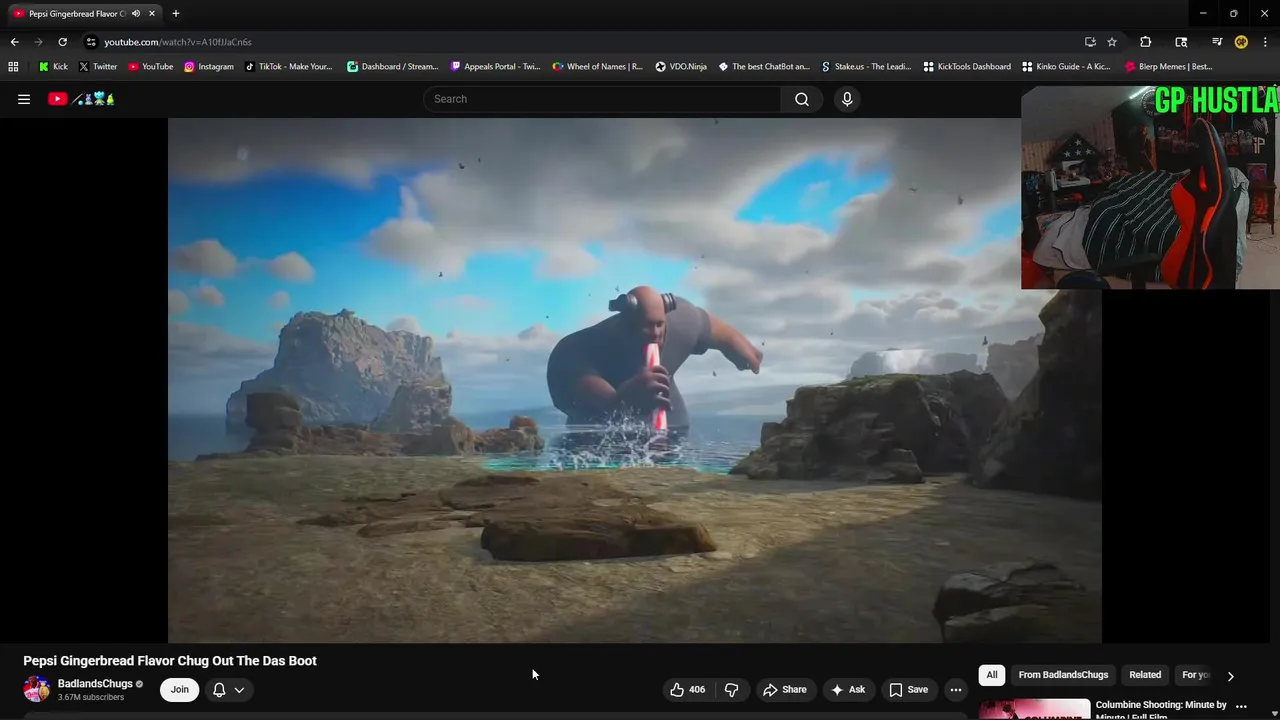
Task: Open Blerp Memes bookmark
Action: (1169, 67)
